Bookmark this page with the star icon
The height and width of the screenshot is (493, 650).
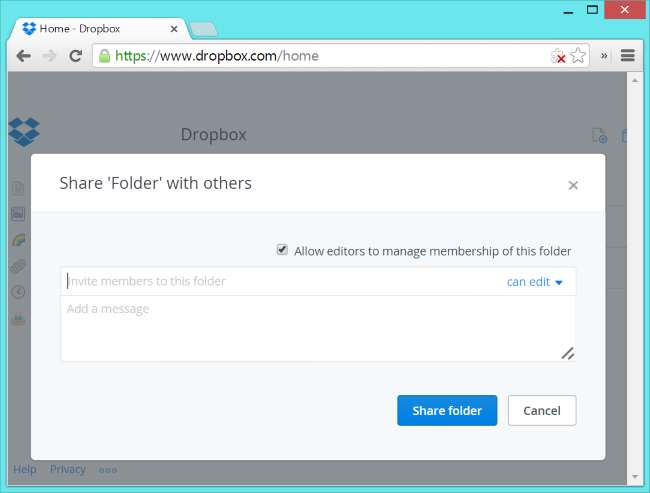coord(578,56)
